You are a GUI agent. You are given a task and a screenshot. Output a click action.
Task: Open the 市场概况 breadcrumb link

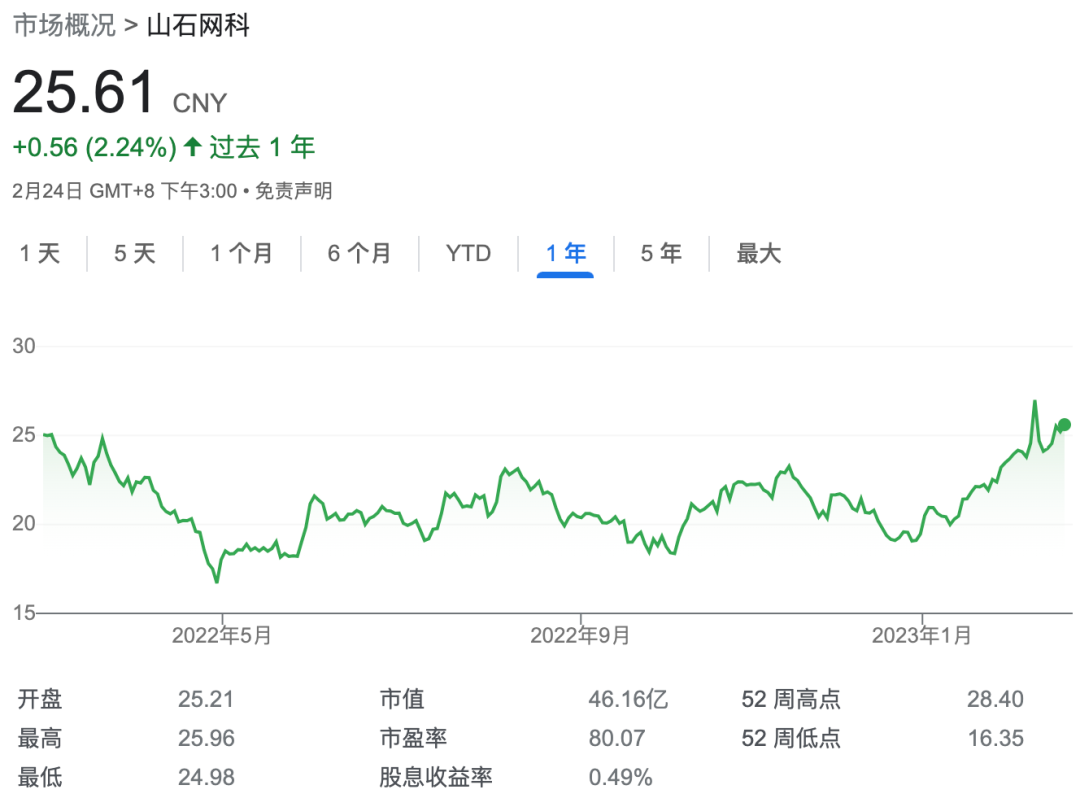(x=64, y=25)
